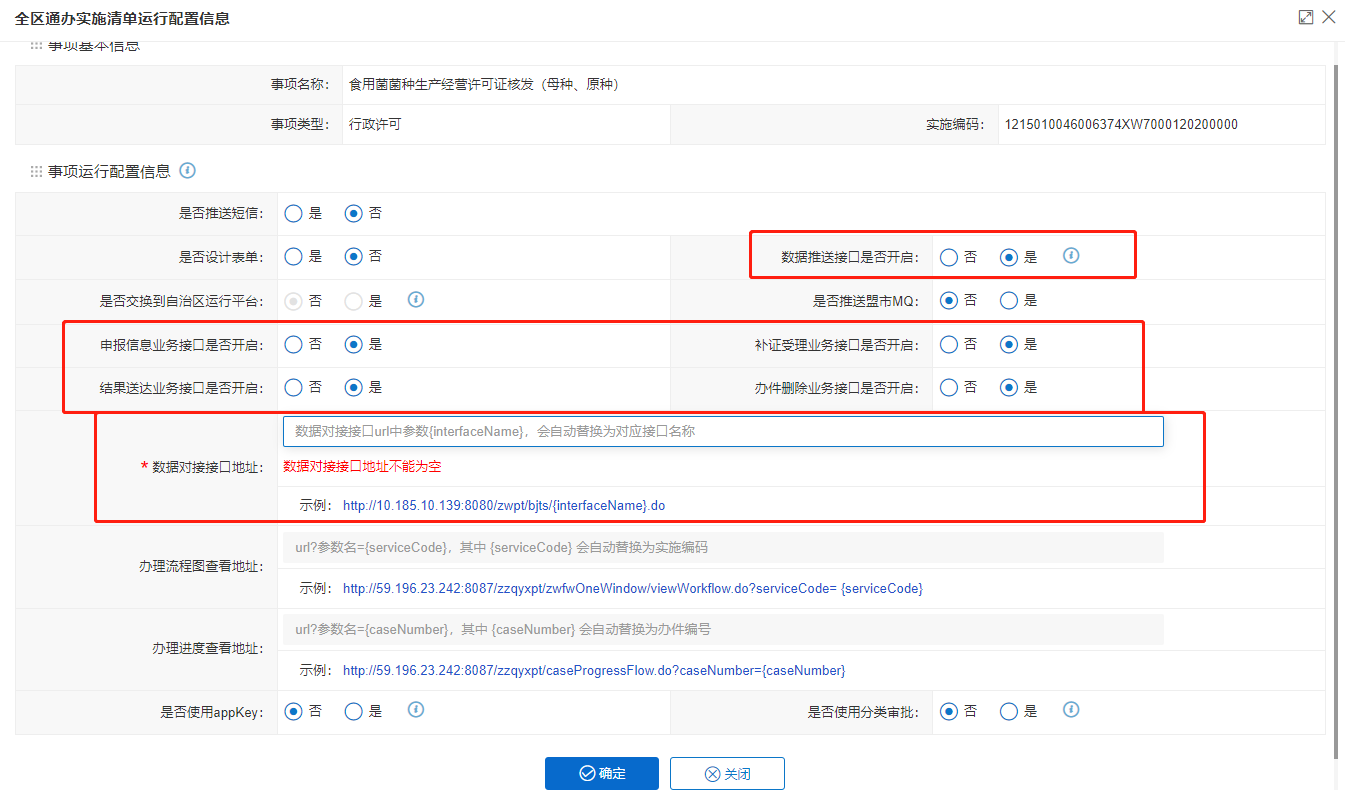Close dialog using top-right X icon

coord(1328,17)
